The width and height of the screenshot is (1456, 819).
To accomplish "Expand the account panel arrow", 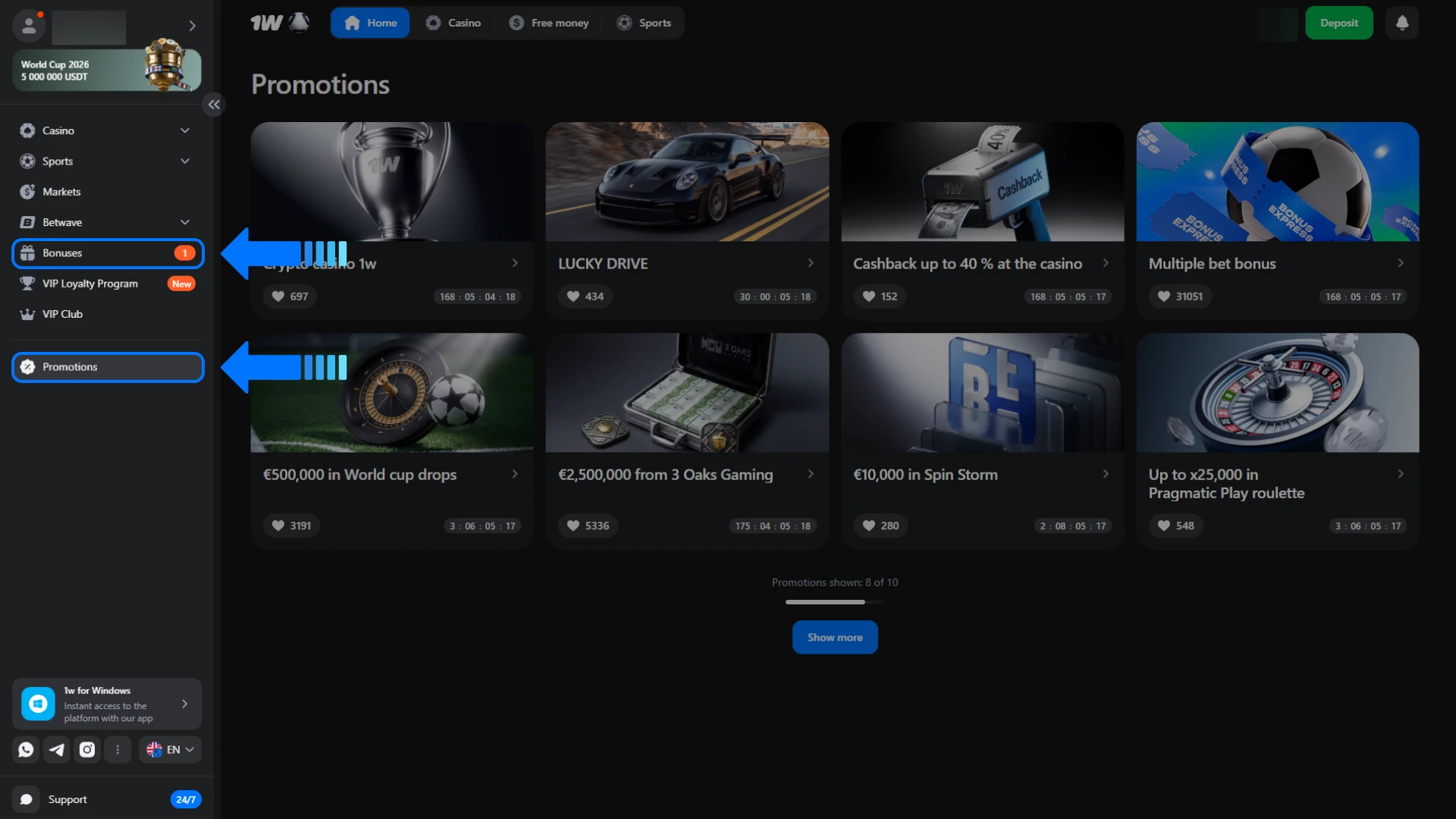I will pyautogui.click(x=193, y=26).
